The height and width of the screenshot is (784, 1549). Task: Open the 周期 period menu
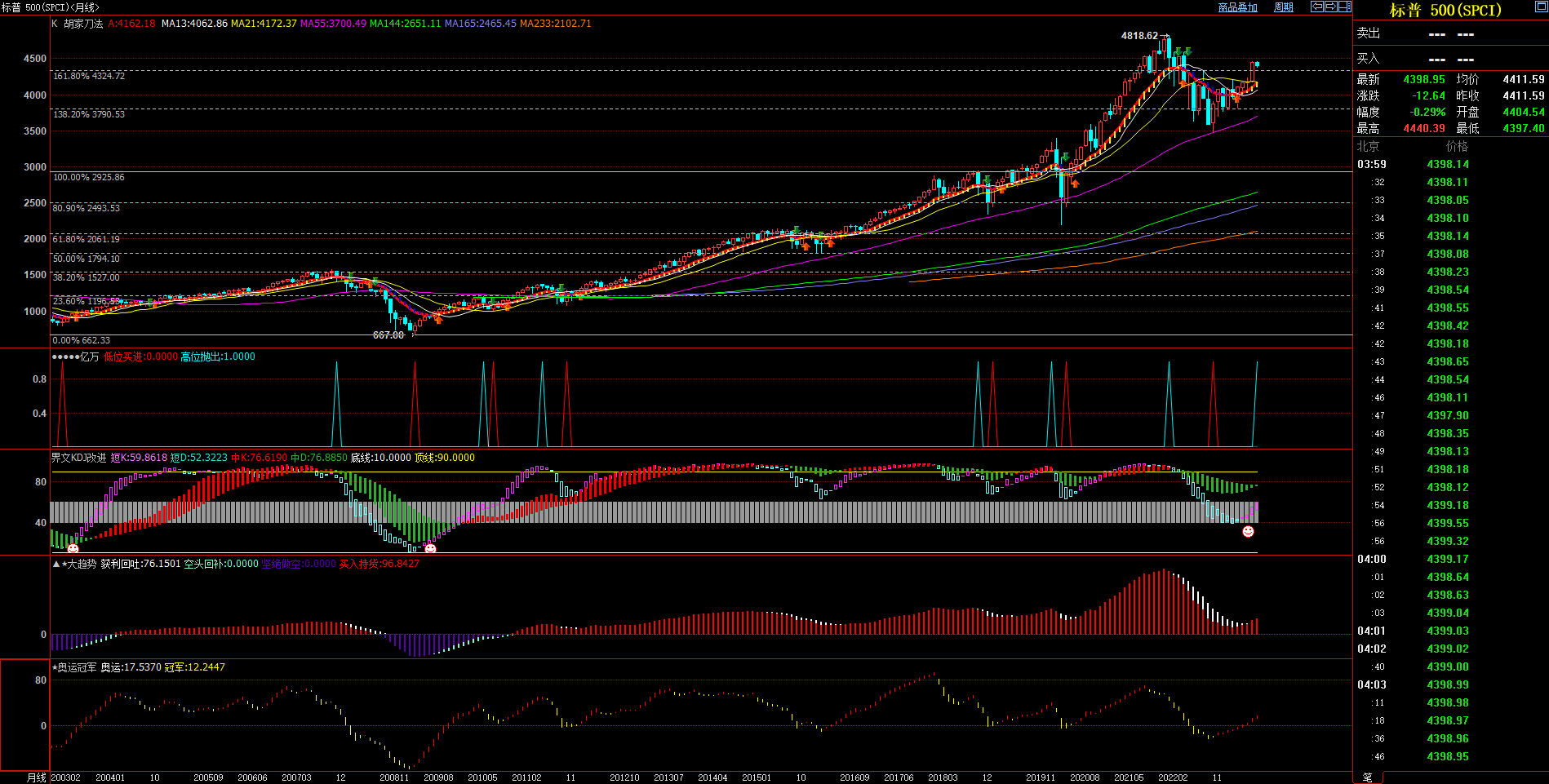(x=1284, y=7)
